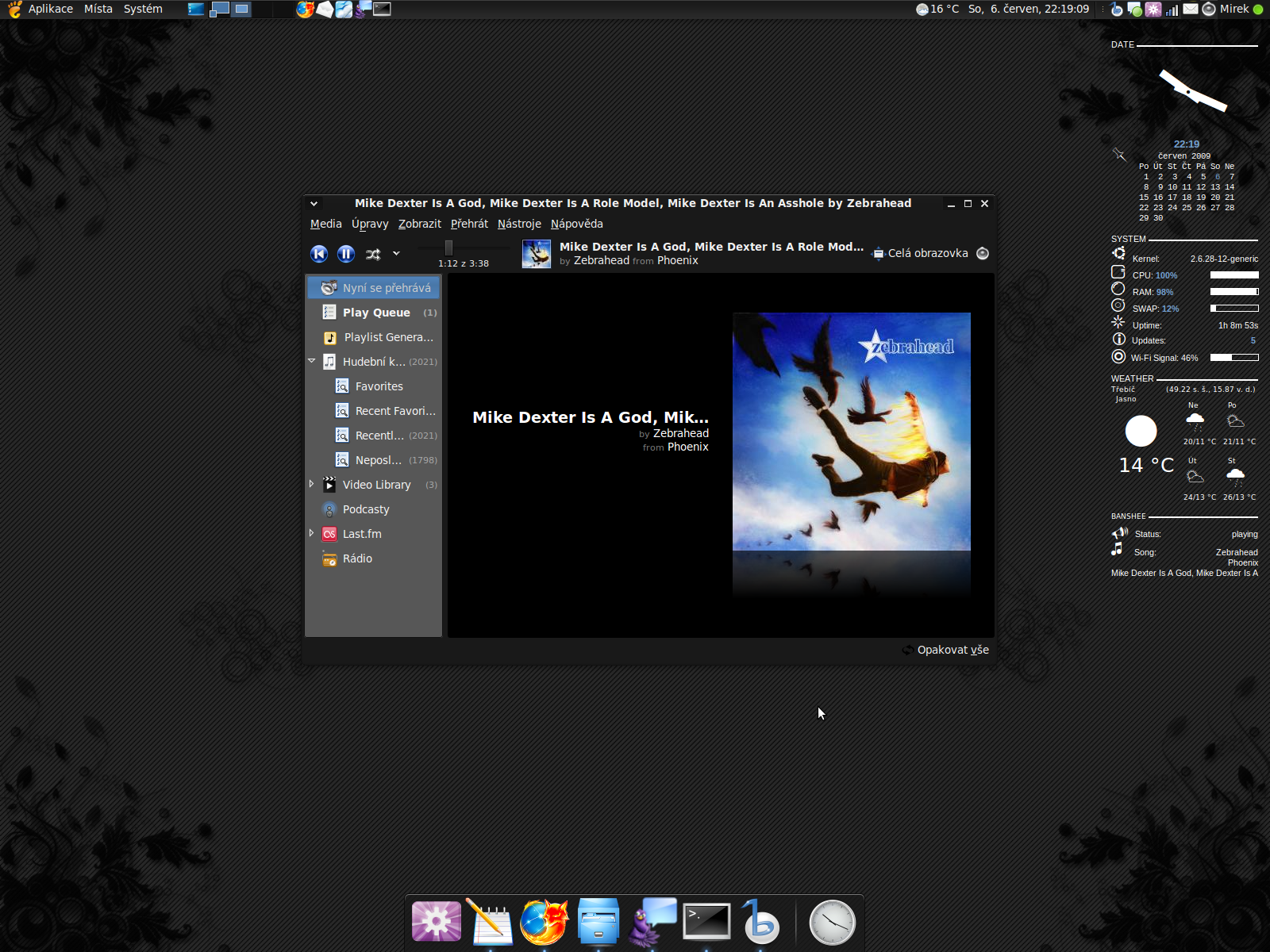Open the notepad text editor in dock
1270x952 pixels.
(x=491, y=922)
